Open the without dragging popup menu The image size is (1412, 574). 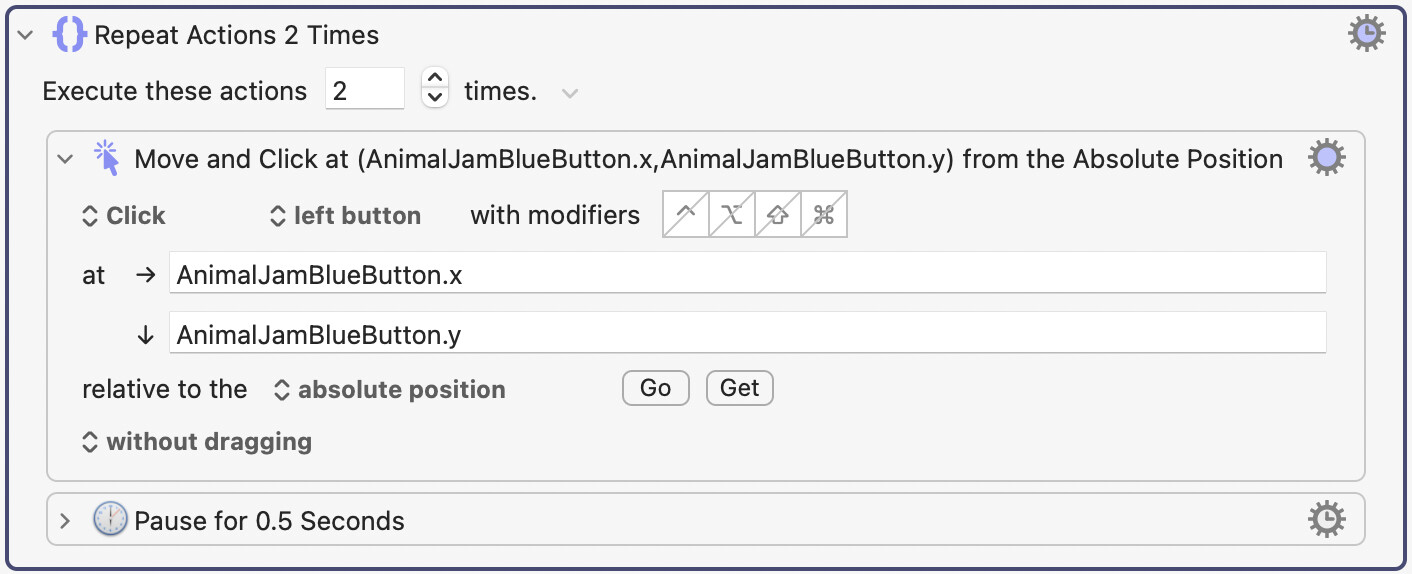coord(197,441)
